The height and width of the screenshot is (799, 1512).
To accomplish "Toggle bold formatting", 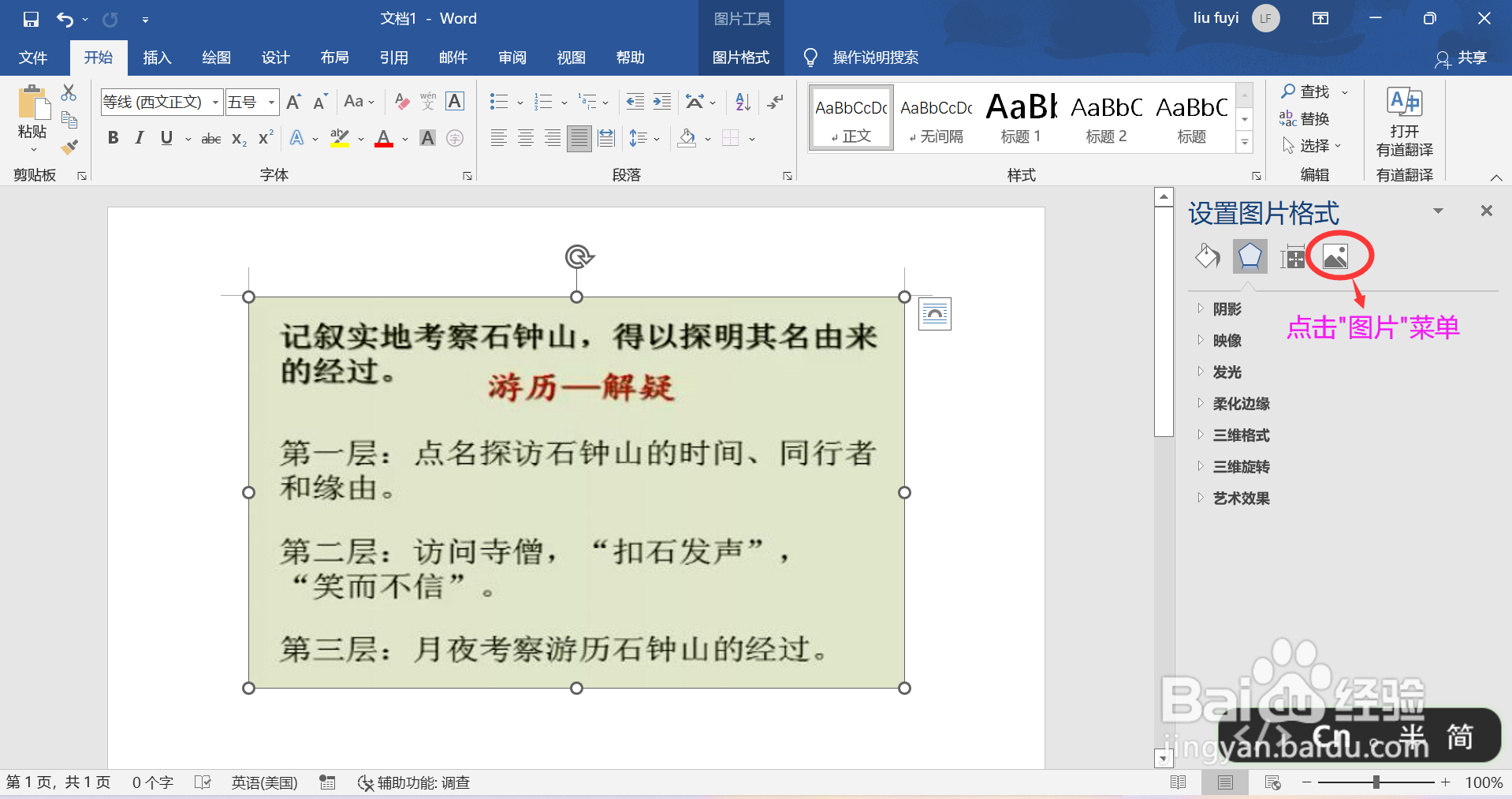I will [x=113, y=137].
